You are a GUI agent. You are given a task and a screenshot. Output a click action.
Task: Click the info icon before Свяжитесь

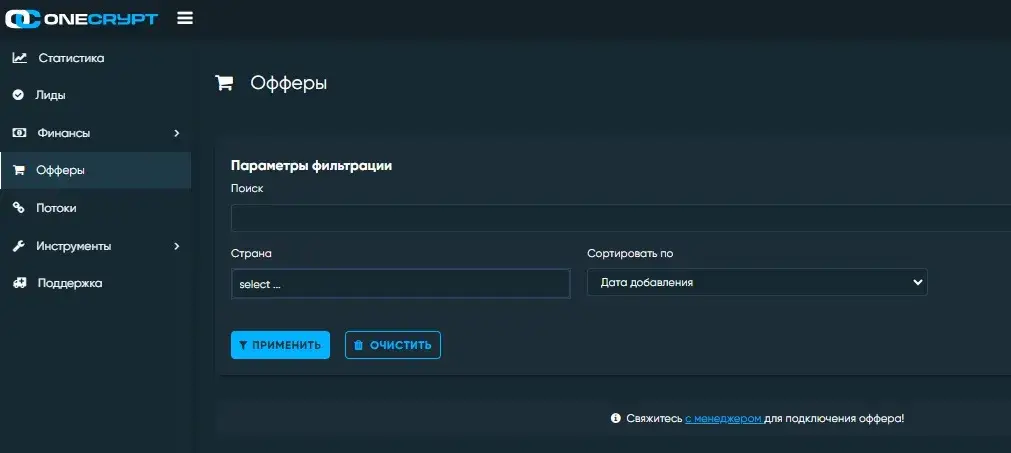click(x=616, y=419)
